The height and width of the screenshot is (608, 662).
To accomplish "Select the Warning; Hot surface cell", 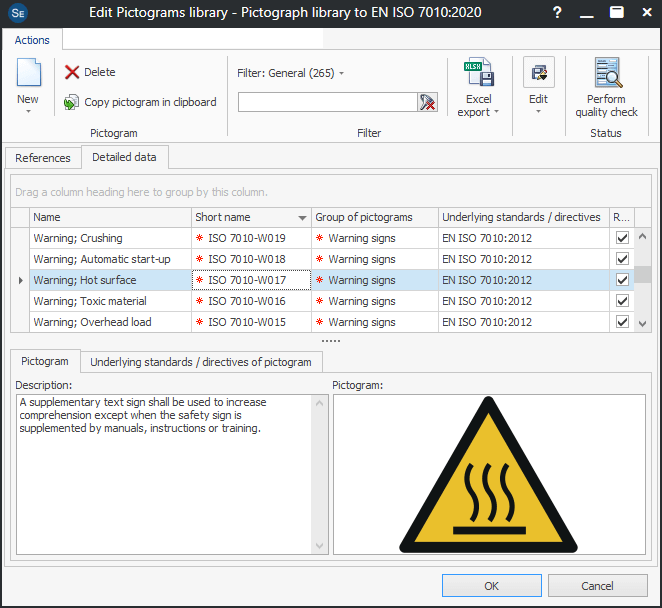I will pyautogui.click(x=111, y=280).
